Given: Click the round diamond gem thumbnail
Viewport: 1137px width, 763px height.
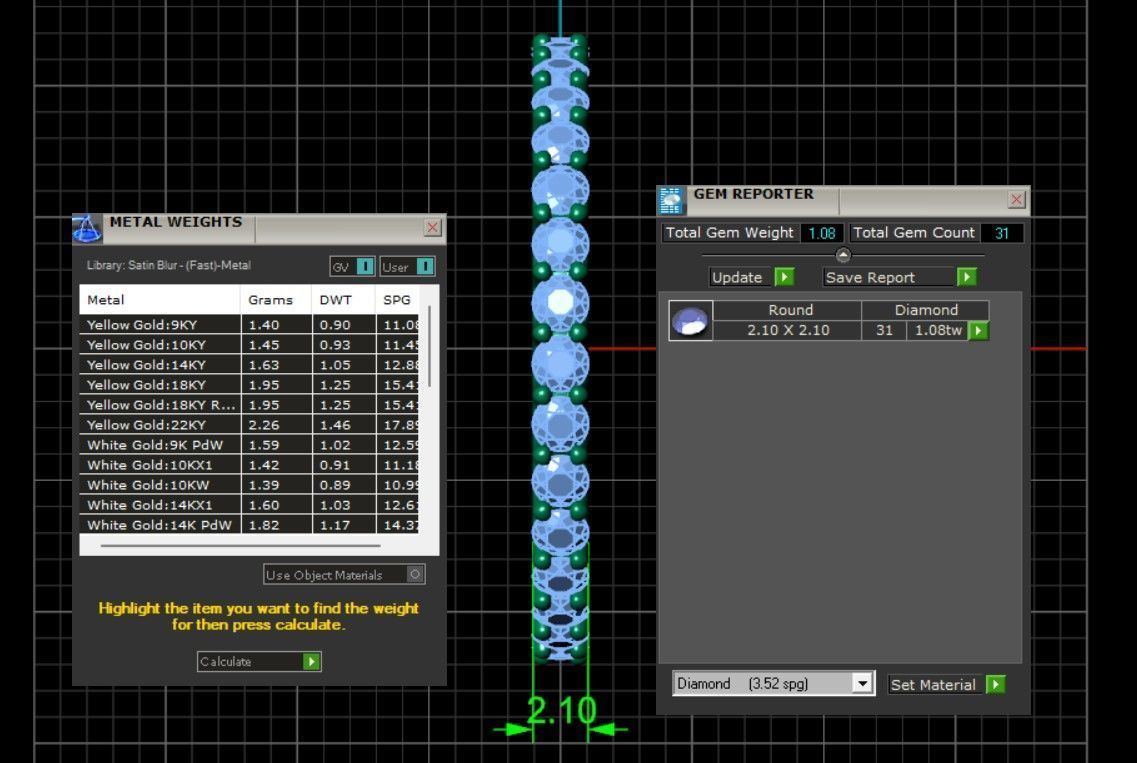Looking at the screenshot, I should click(x=690, y=321).
